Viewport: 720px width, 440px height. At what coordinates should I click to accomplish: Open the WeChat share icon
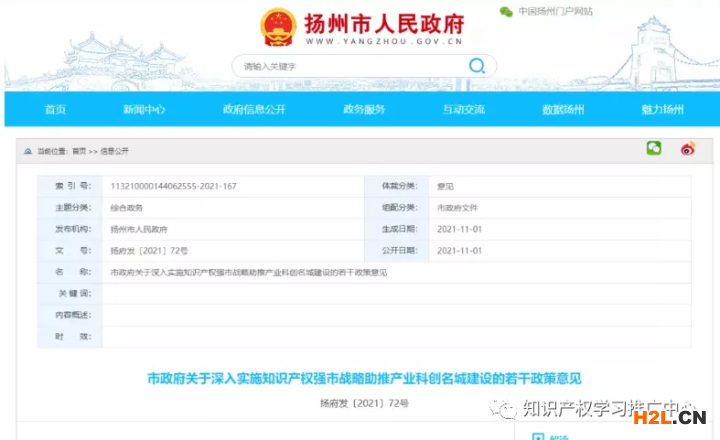click(653, 148)
